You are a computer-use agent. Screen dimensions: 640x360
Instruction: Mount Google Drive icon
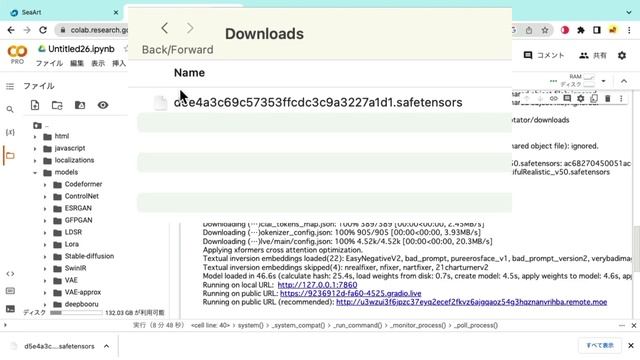tap(80, 105)
